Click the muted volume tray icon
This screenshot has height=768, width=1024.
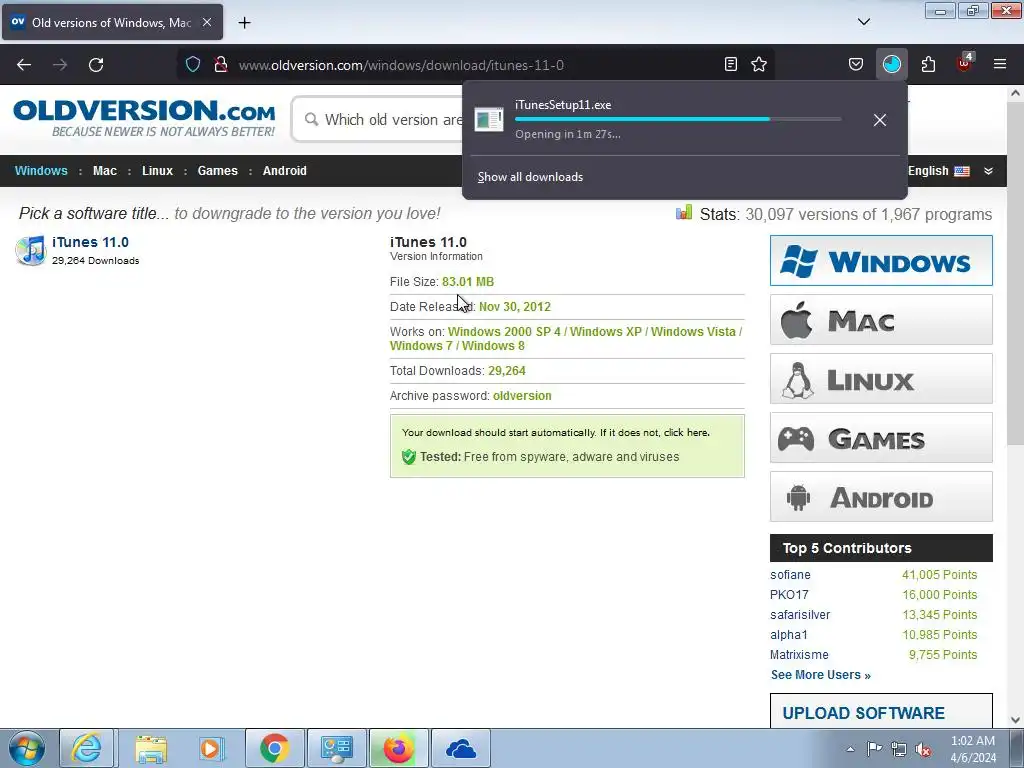pyautogui.click(x=923, y=749)
